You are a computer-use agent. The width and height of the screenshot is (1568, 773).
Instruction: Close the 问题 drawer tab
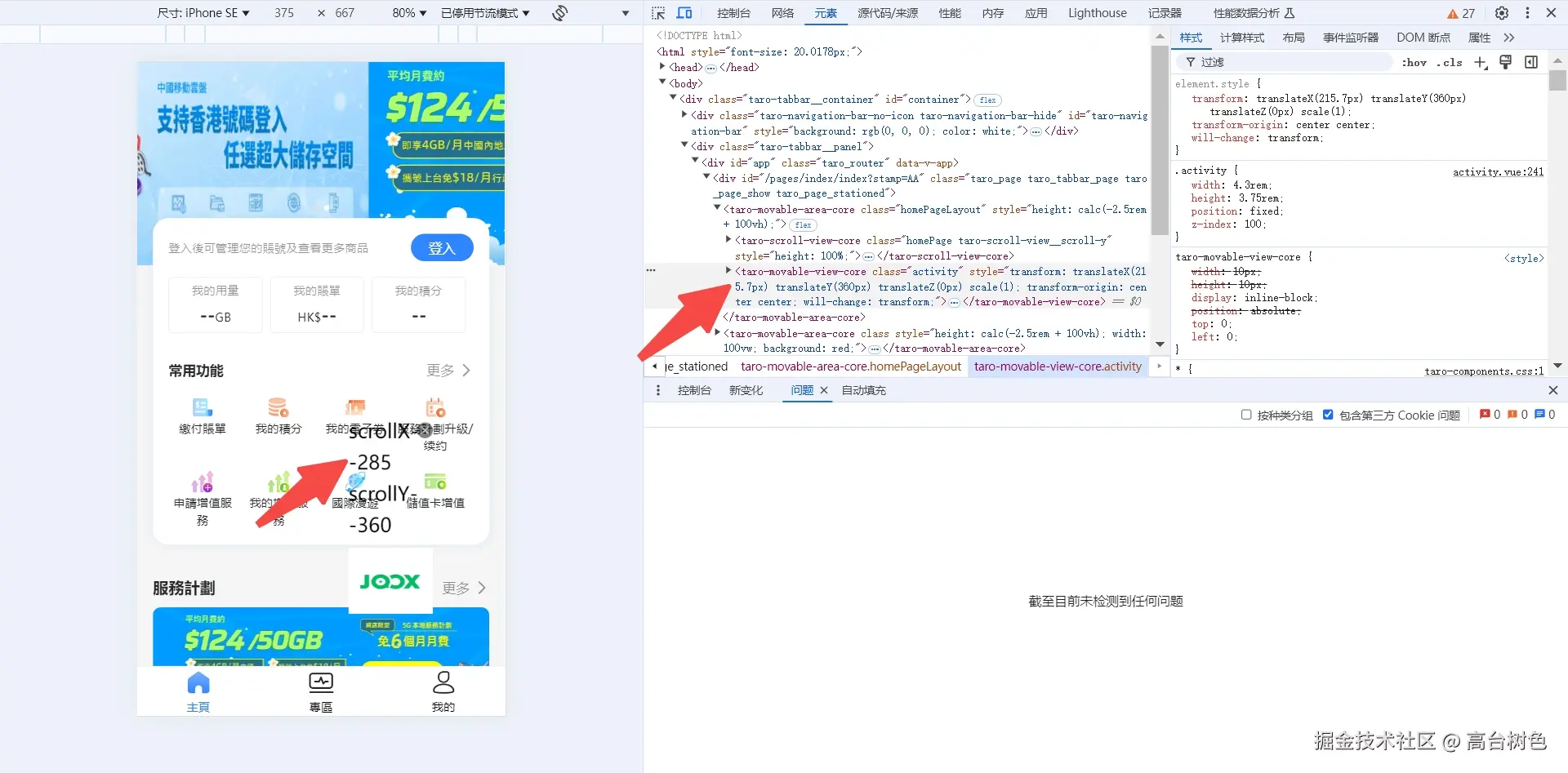pyautogui.click(x=824, y=390)
